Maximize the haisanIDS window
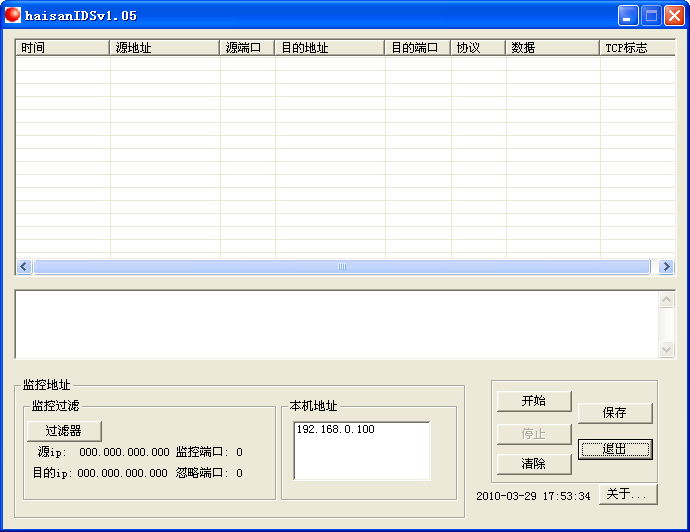 (x=651, y=15)
